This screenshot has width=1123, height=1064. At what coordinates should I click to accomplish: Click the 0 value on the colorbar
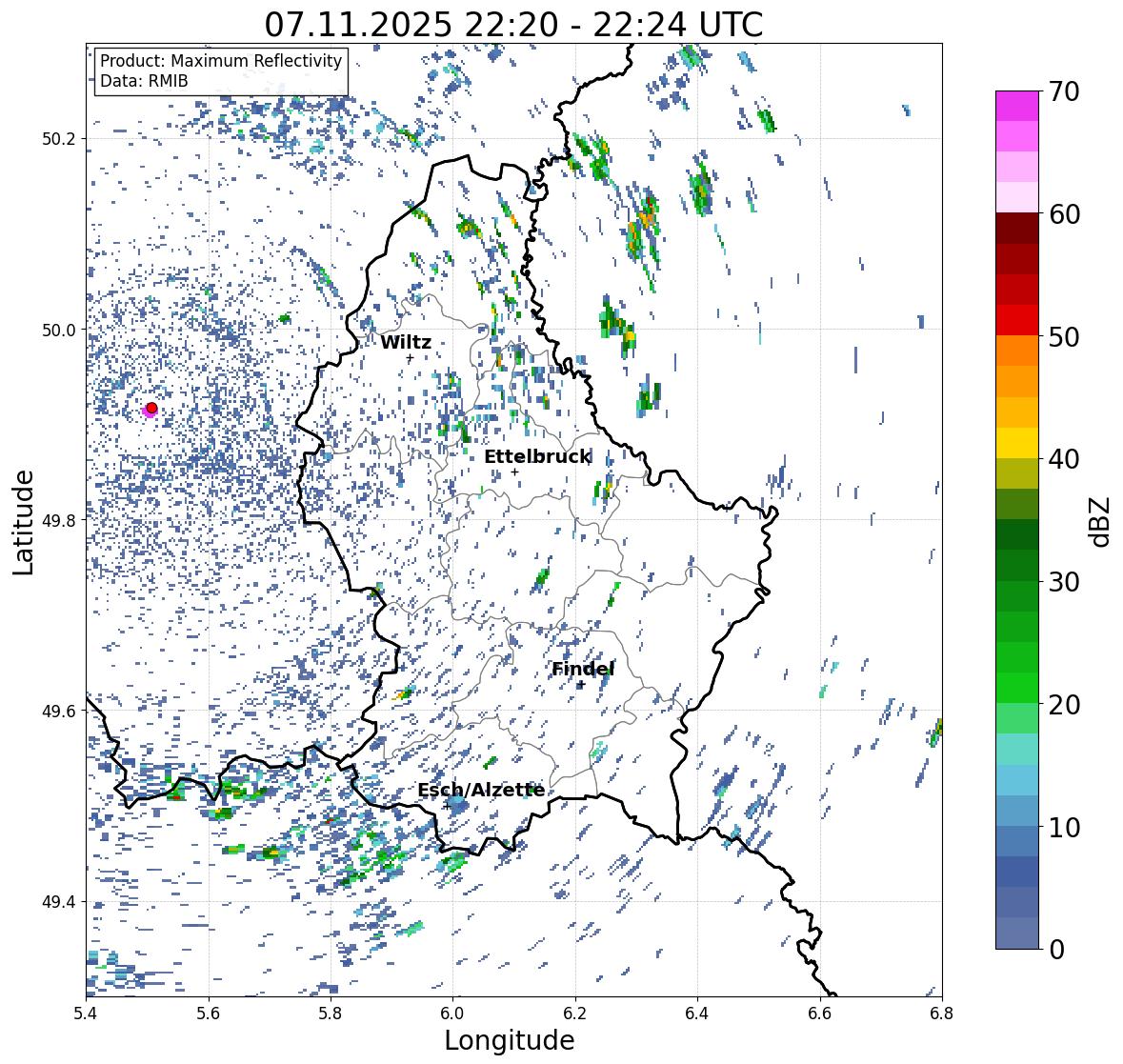click(x=1056, y=950)
